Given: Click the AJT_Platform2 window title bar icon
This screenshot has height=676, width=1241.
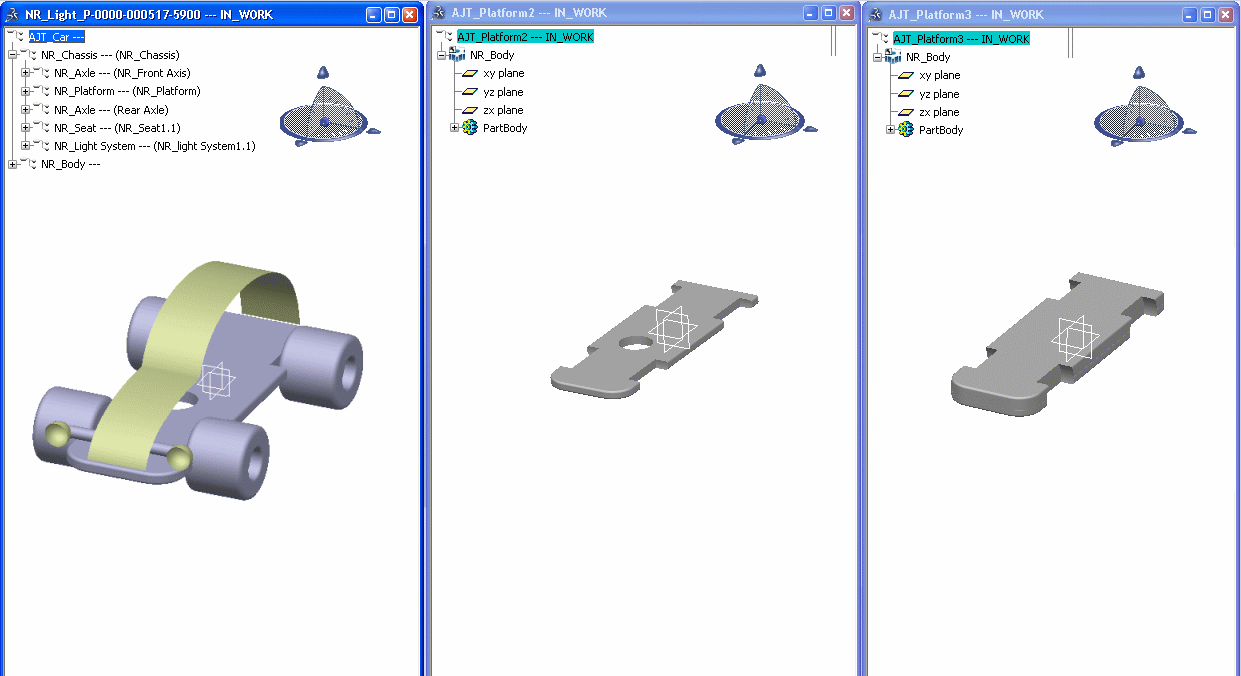Looking at the screenshot, I should pos(439,13).
